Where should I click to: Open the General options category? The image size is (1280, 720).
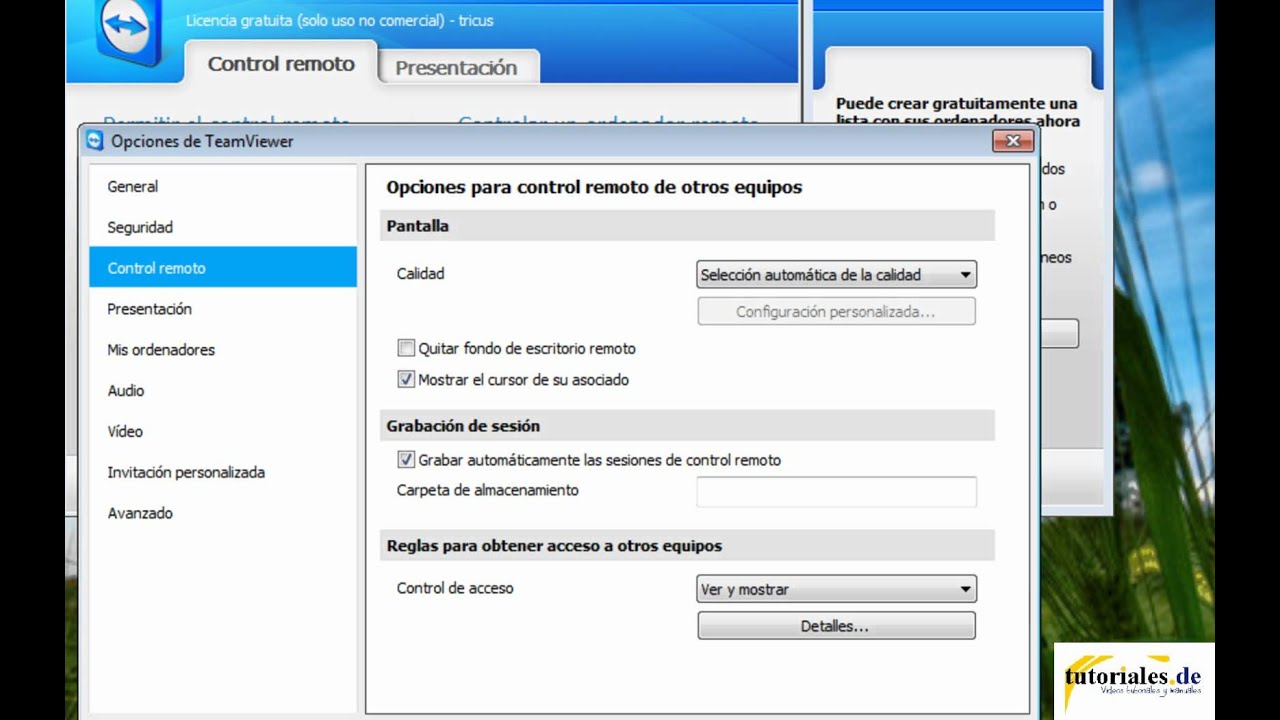pyautogui.click(x=223, y=186)
